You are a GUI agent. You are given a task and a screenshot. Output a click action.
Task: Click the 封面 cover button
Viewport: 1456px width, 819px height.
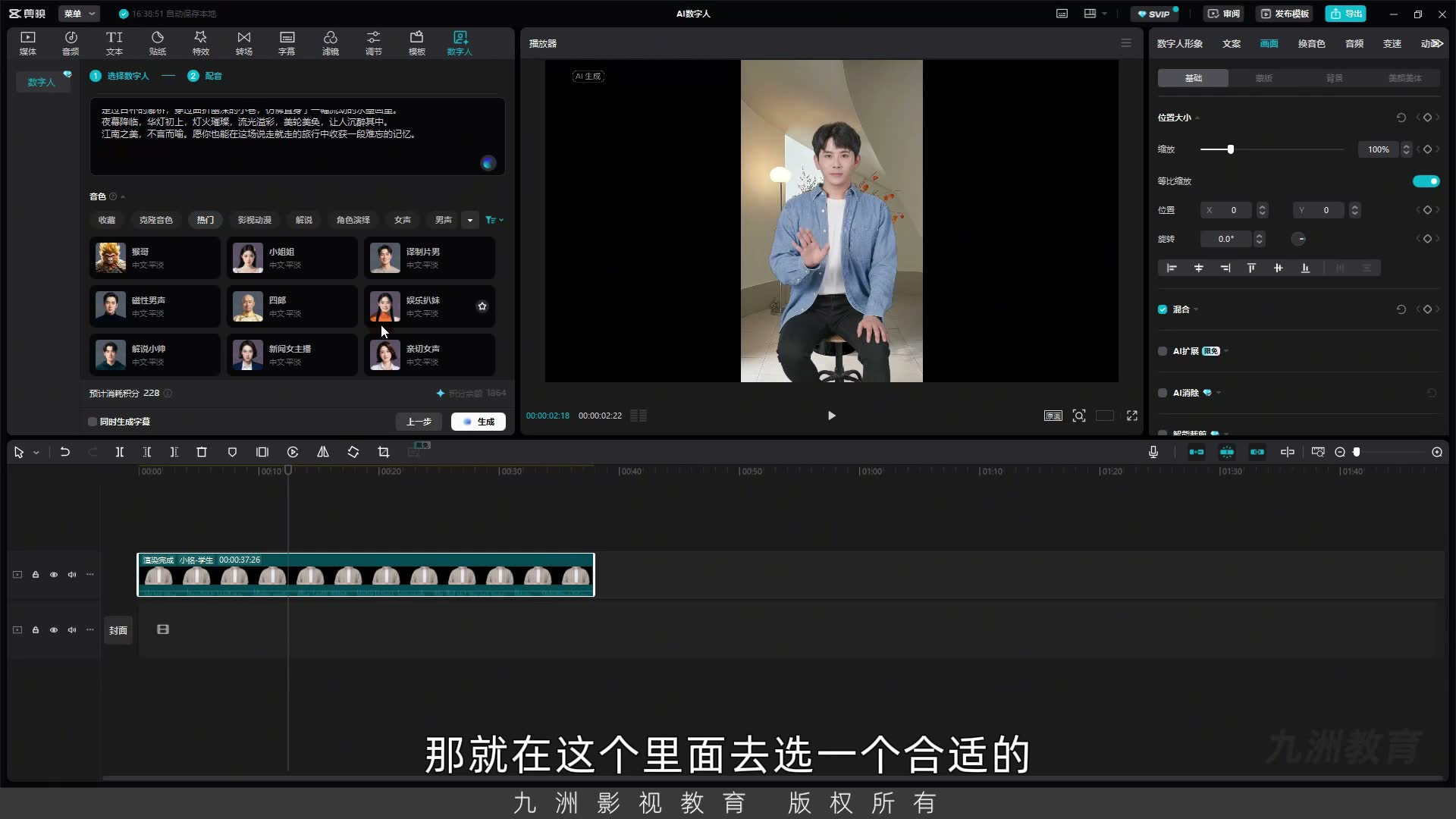(x=118, y=630)
